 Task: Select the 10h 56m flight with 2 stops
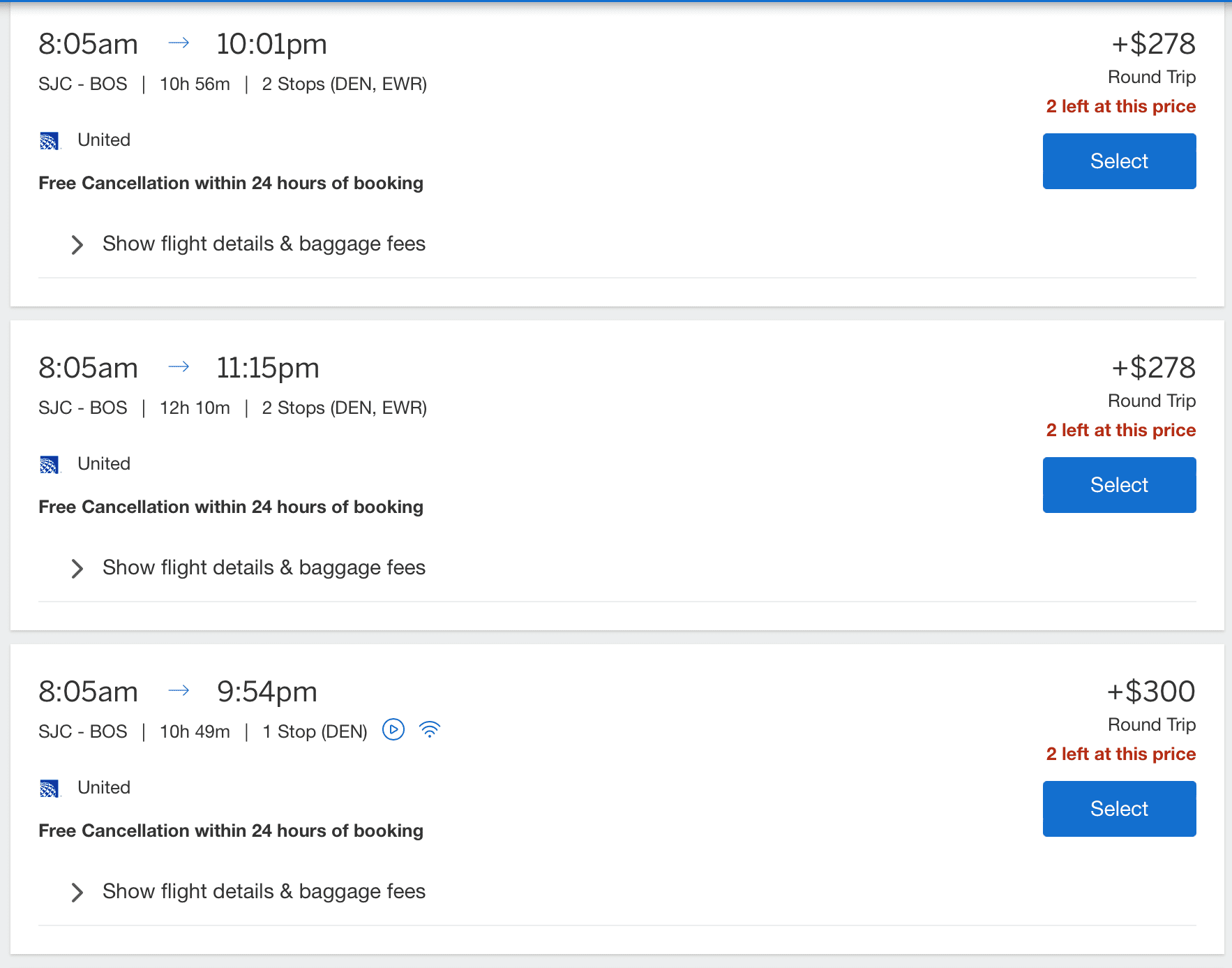click(x=1118, y=161)
